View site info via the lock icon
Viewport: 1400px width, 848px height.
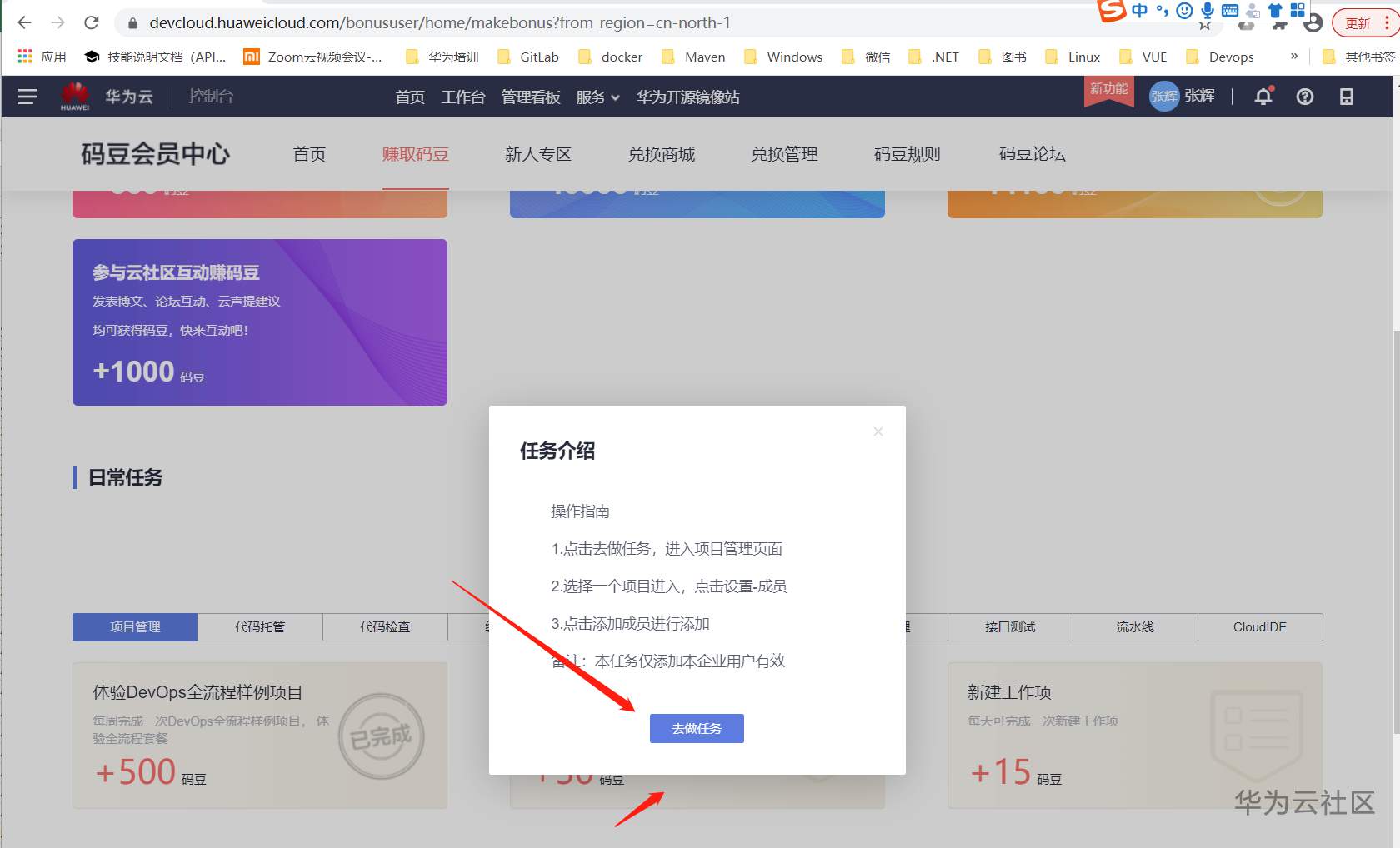tap(132, 23)
